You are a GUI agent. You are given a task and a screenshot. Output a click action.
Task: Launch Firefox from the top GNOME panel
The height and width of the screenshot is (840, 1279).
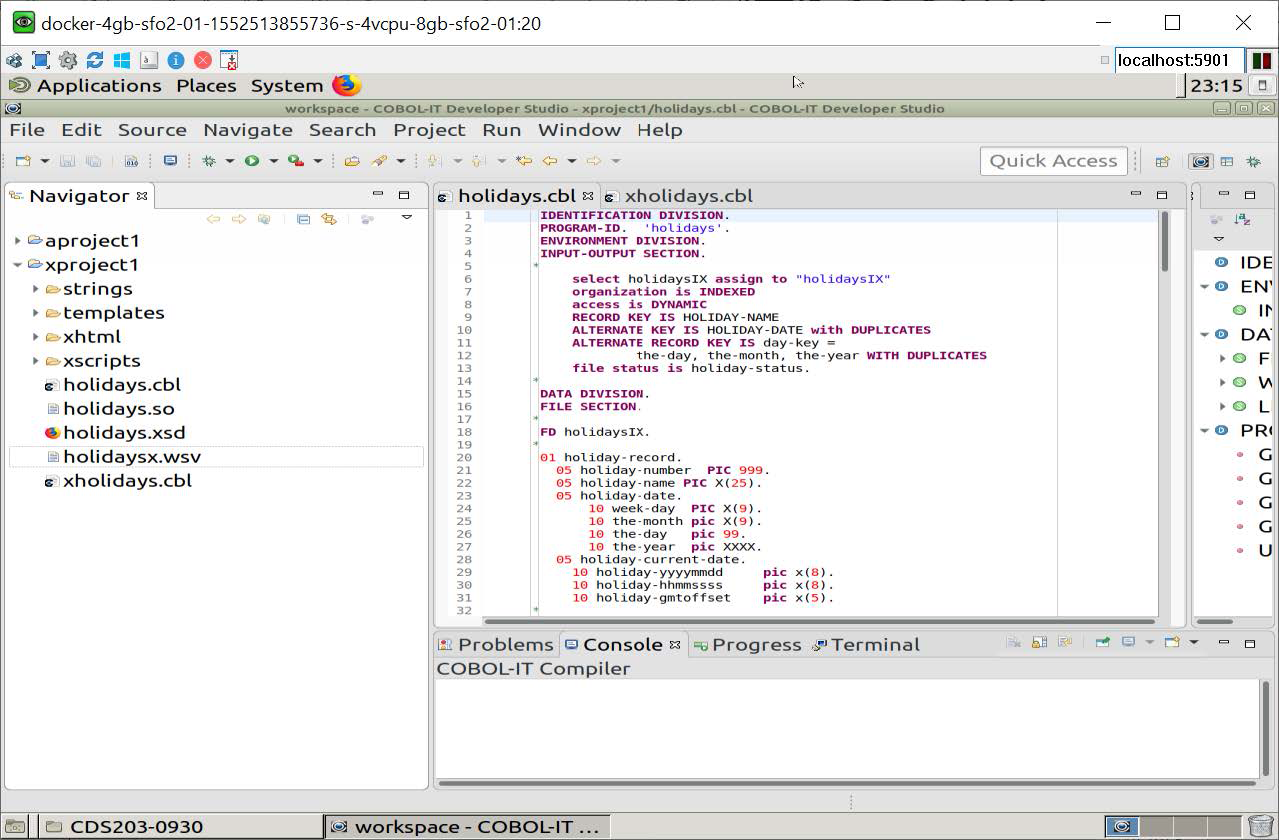345,85
